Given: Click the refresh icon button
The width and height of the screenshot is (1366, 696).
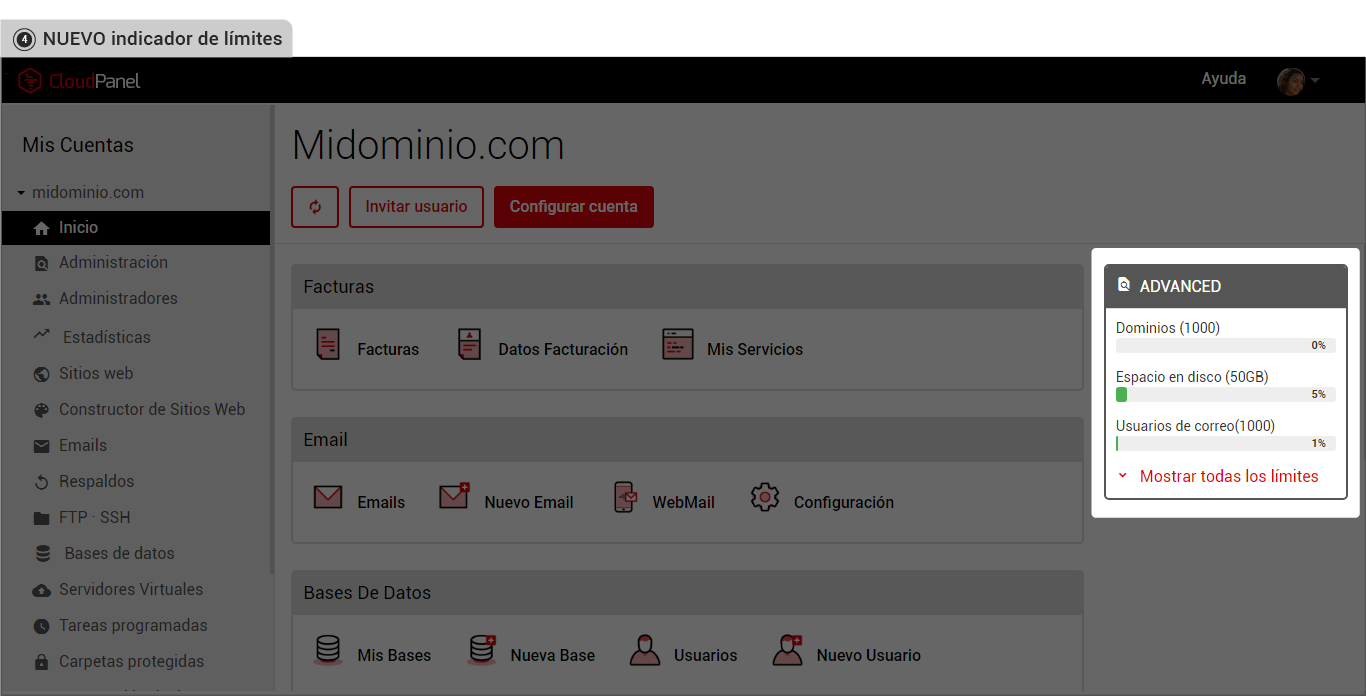Looking at the screenshot, I should pyautogui.click(x=315, y=207).
